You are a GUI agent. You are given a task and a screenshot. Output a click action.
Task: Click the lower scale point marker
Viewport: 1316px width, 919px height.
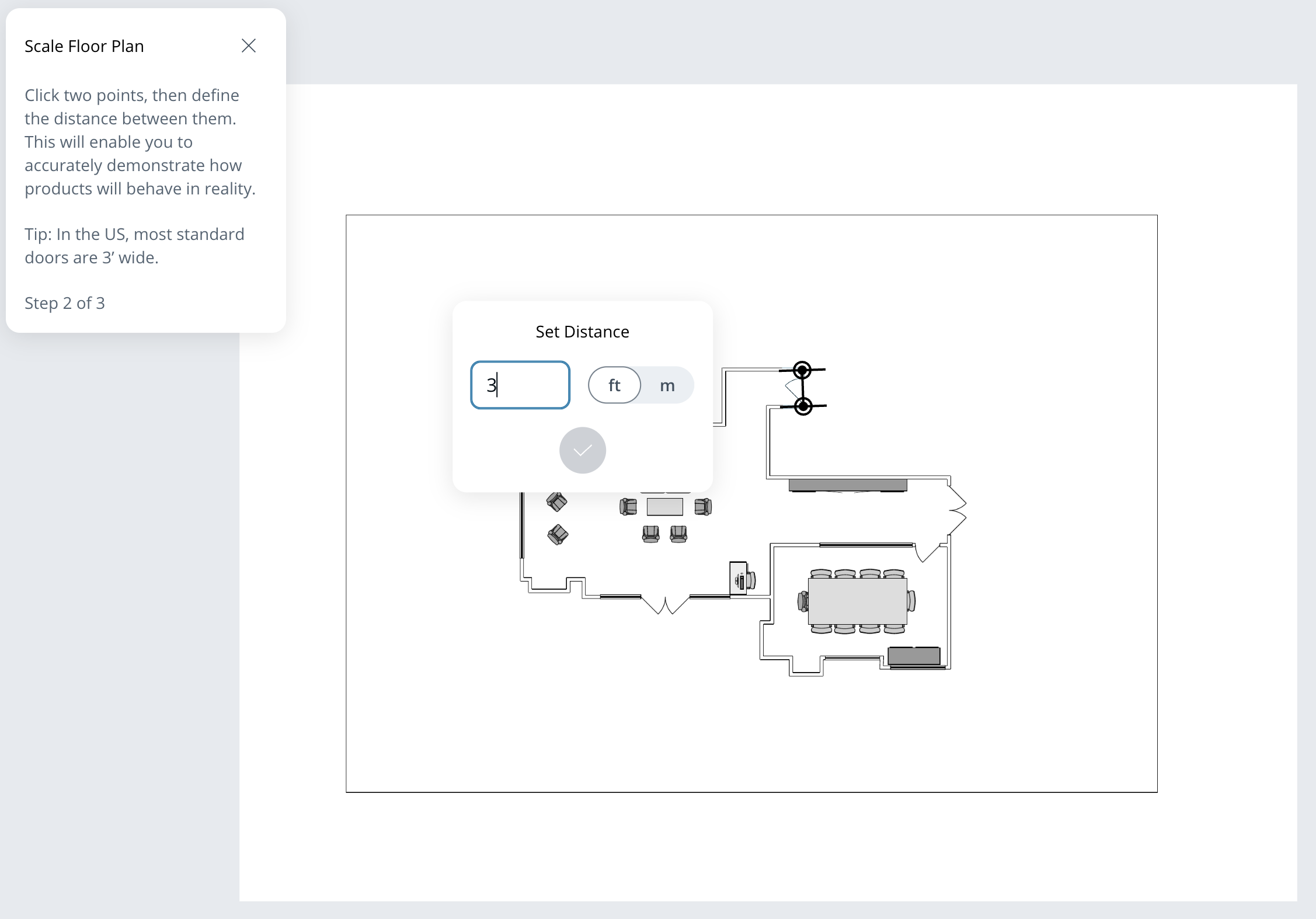pyautogui.click(x=803, y=406)
